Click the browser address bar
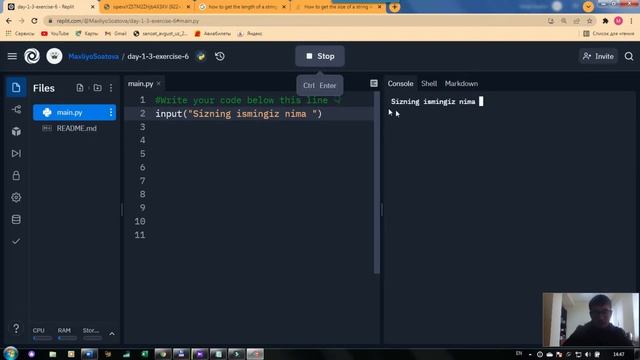This screenshot has height=360, width=640. 294,21
